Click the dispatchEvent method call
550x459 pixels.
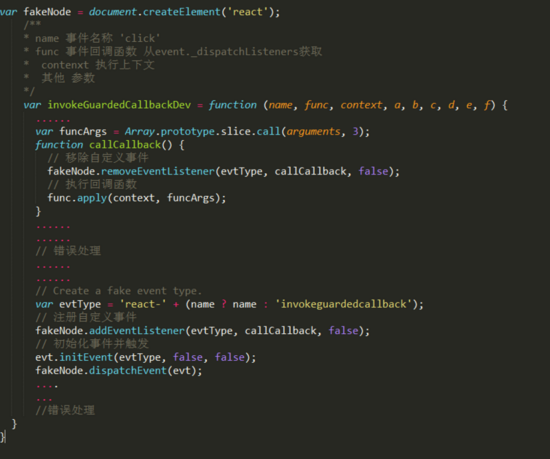[128, 371]
